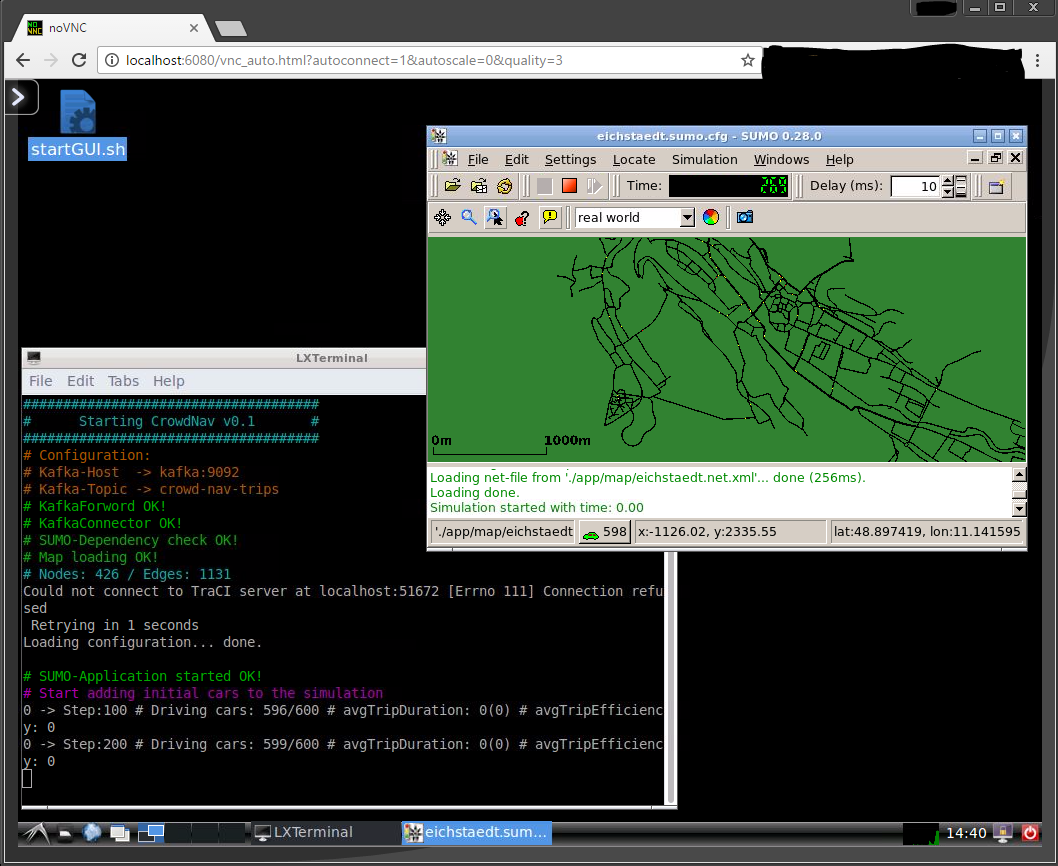Open SUMO File menu

coord(478,159)
